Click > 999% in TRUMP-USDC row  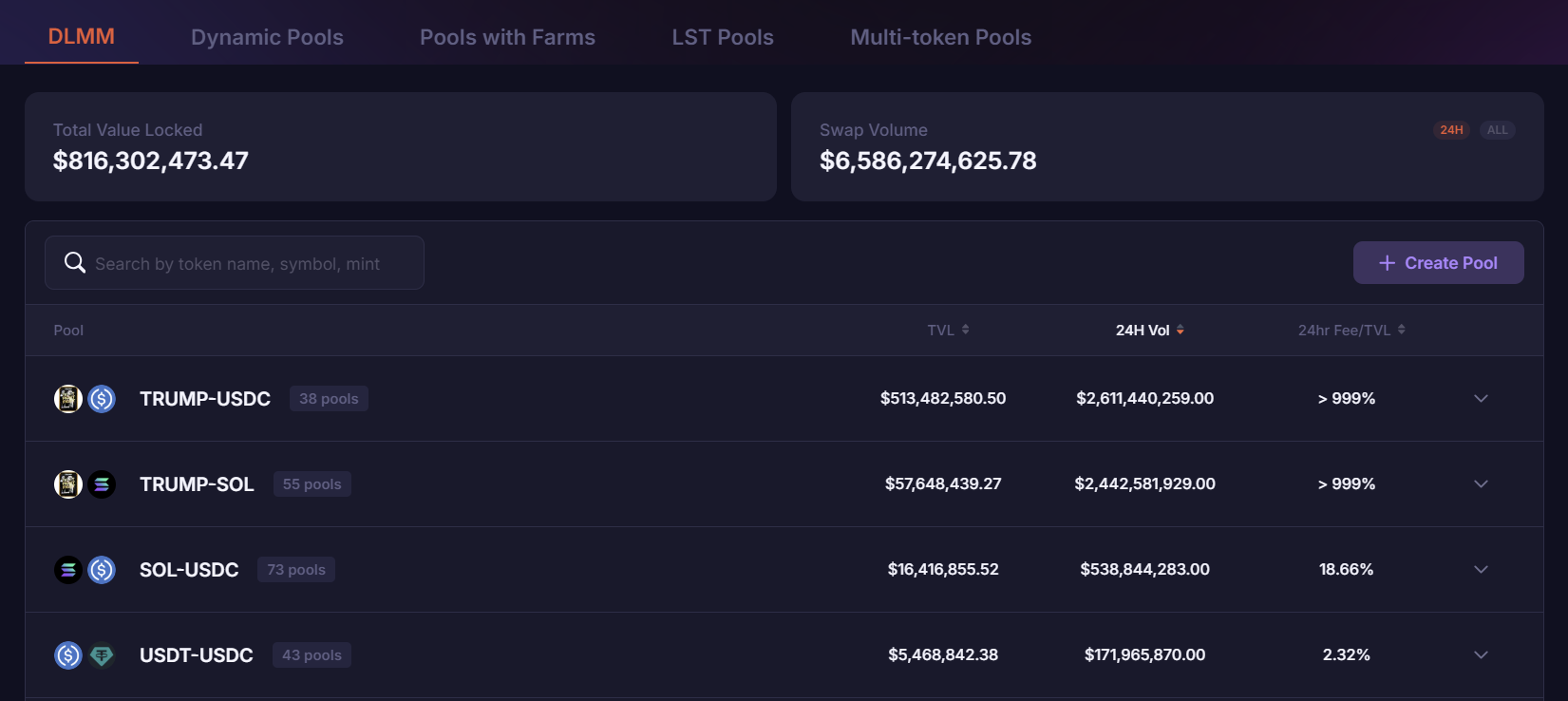(1346, 399)
